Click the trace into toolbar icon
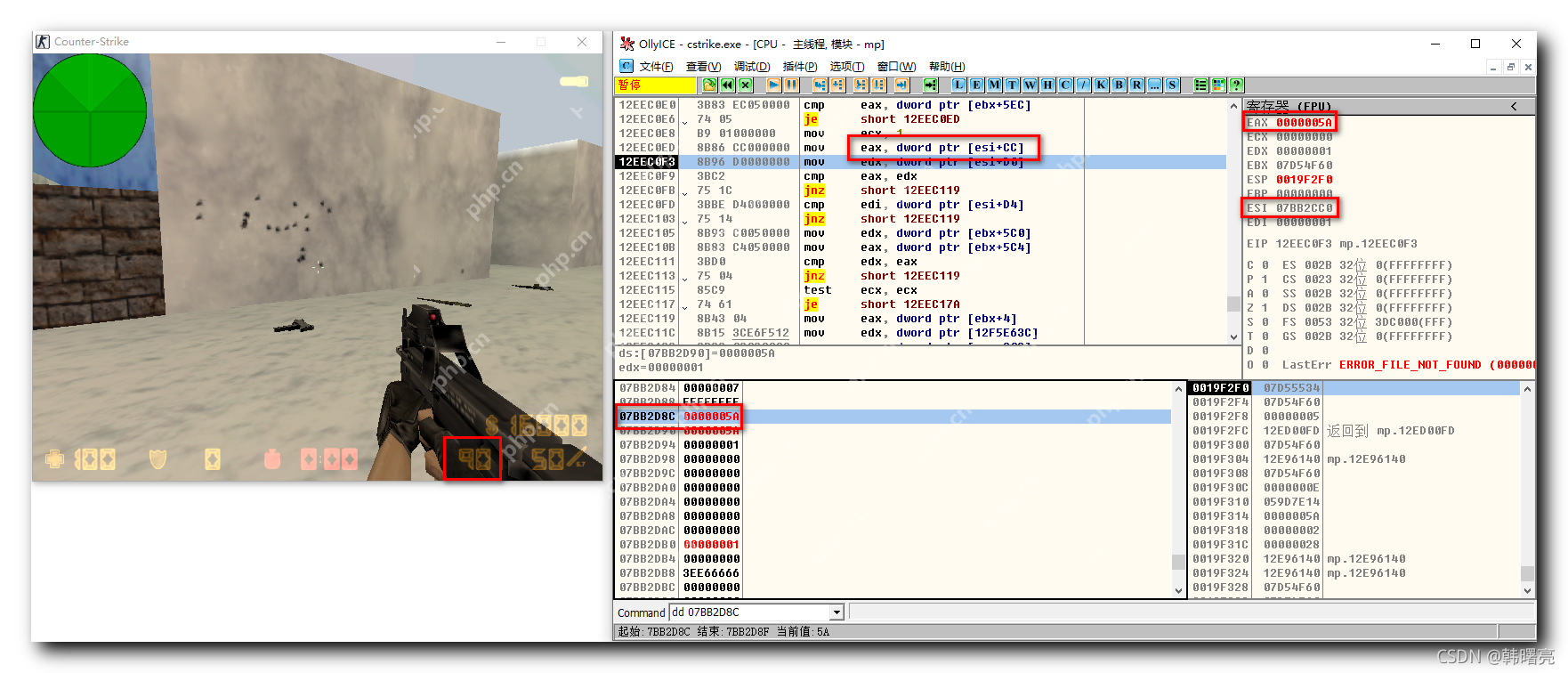 [x=861, y=85]
